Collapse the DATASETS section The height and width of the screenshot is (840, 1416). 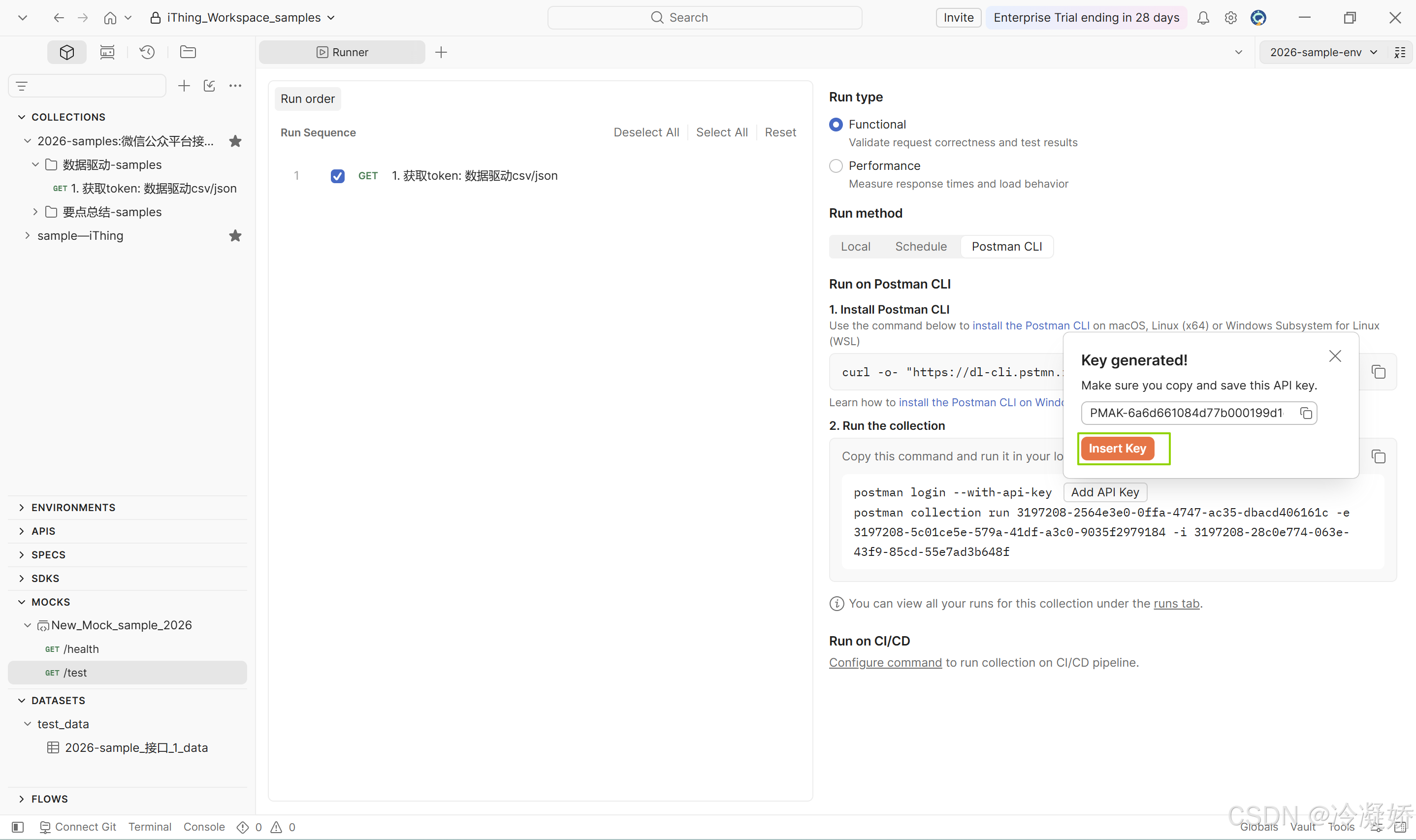click(22, 701)
